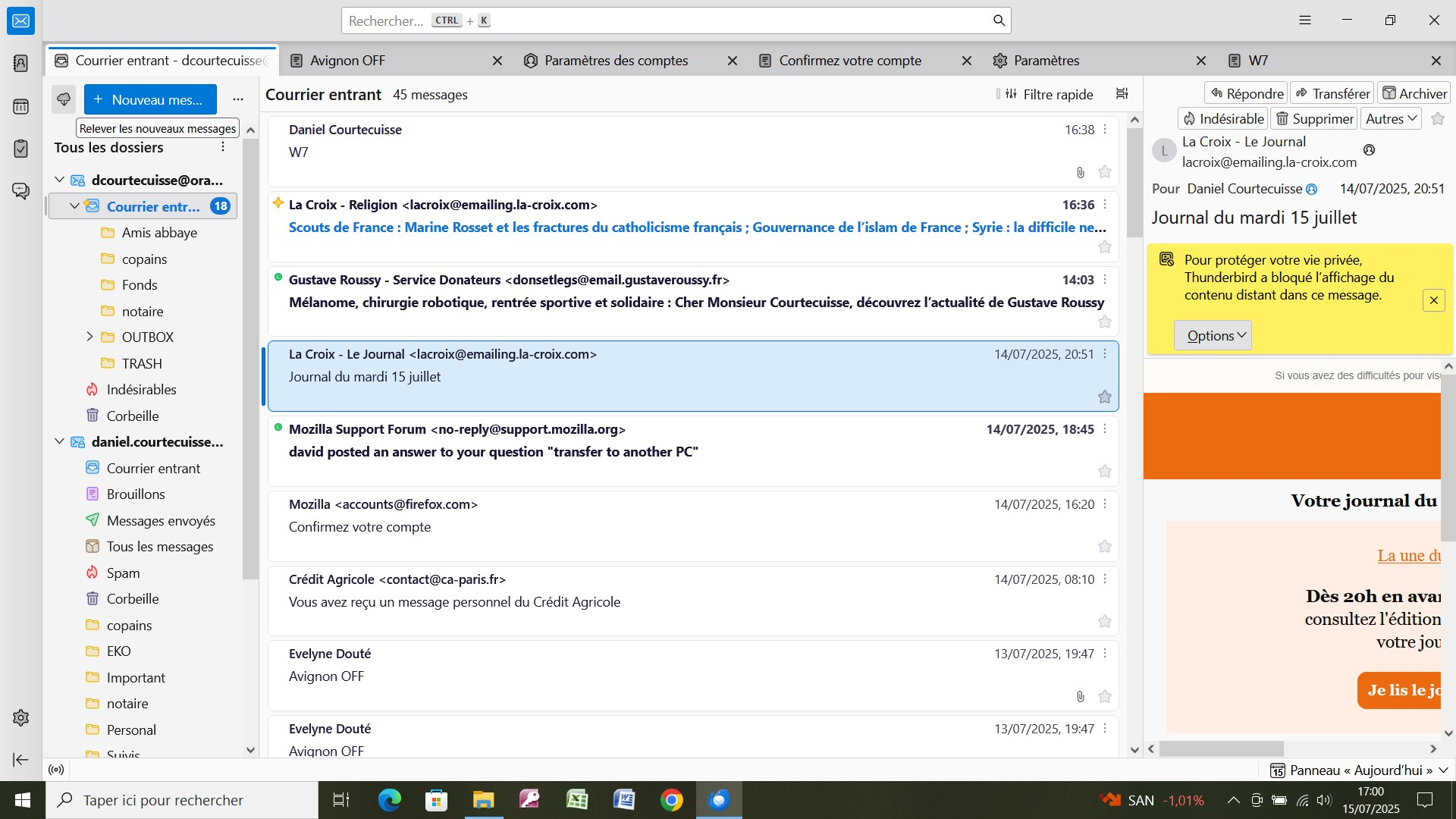The width and height of the screenshot is (1456, 819).
Task: Click the Windows Start button
Action: [22, 800]
